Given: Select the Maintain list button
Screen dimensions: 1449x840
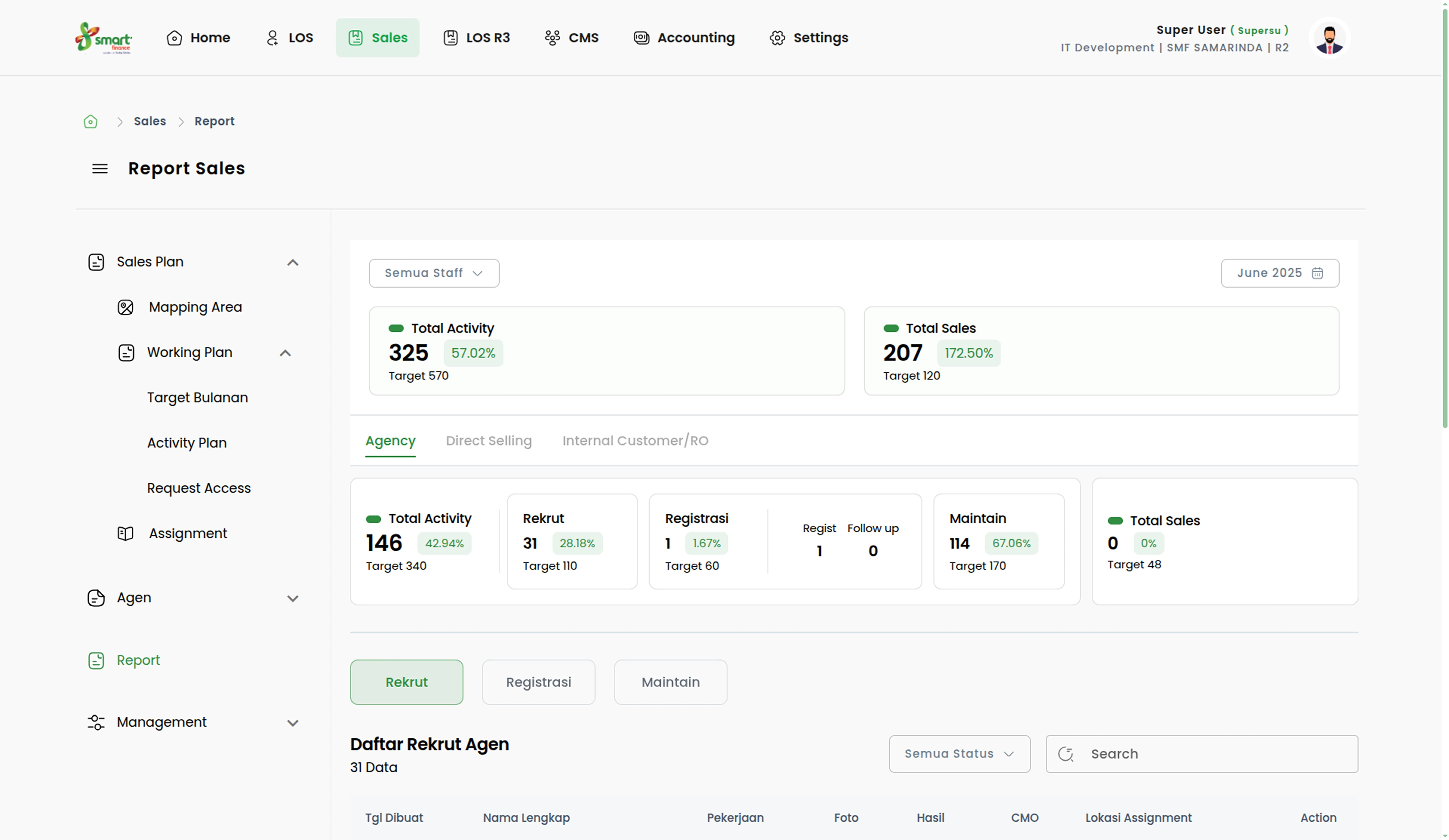Looking at the screenshot, I should tap(671, 682).
